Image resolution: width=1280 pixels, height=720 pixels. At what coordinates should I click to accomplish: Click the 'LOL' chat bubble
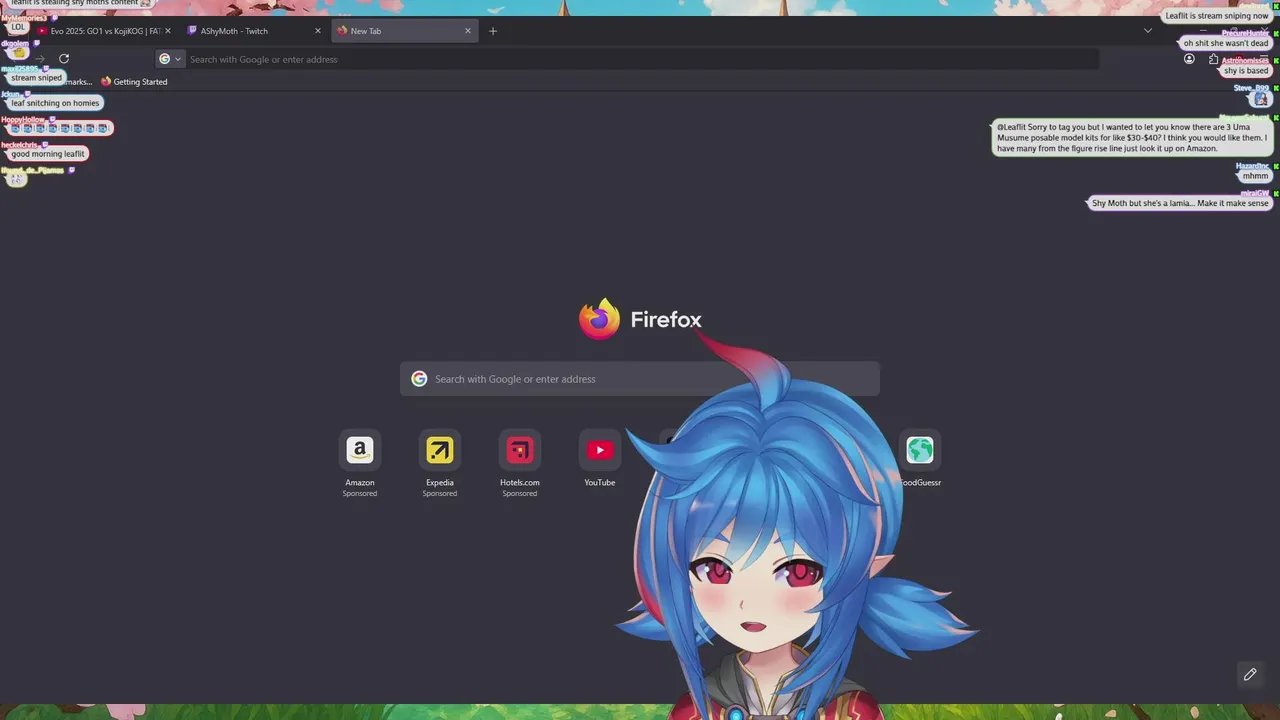18,27
